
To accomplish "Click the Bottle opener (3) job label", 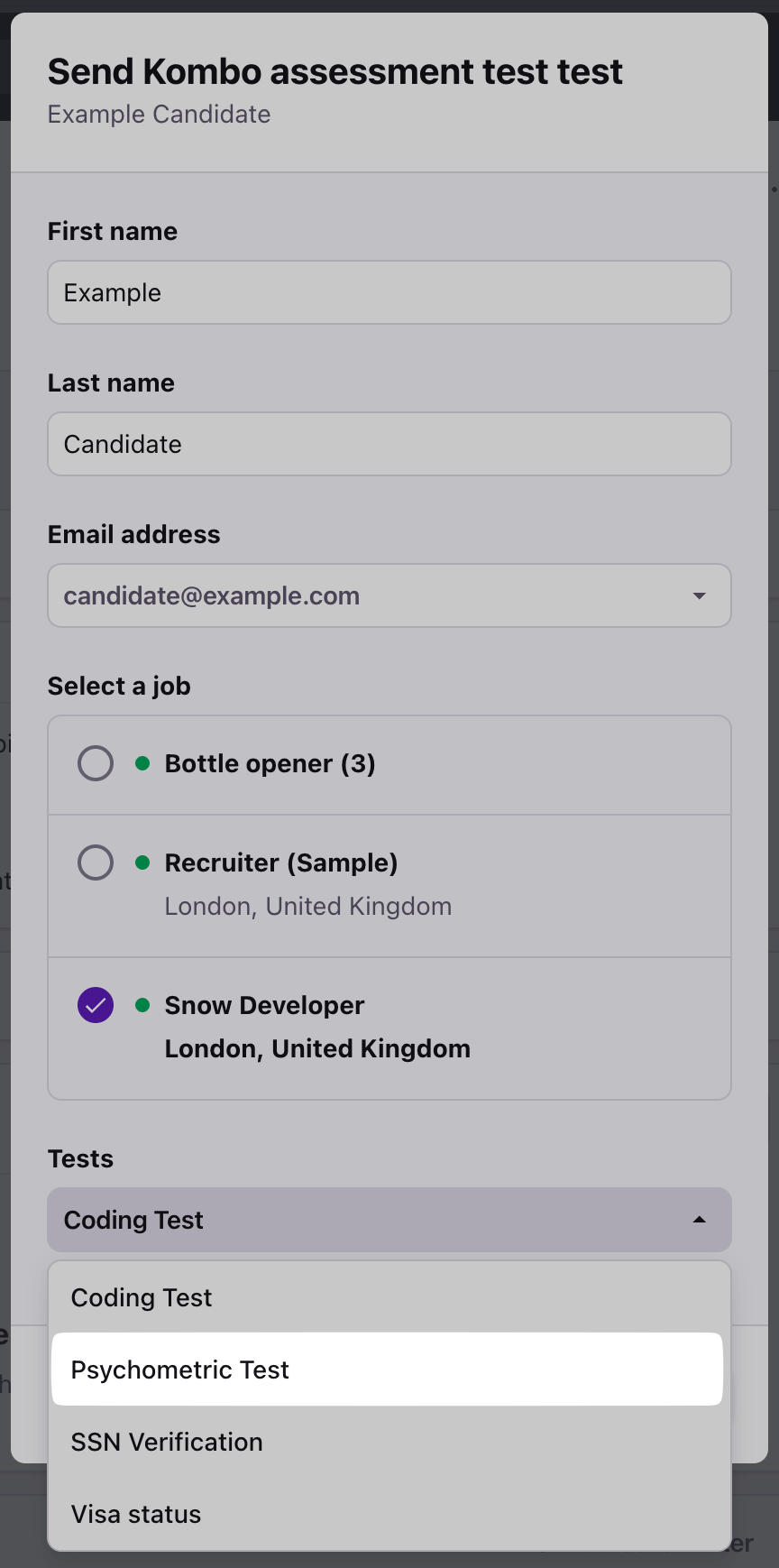I will point(270,763).
